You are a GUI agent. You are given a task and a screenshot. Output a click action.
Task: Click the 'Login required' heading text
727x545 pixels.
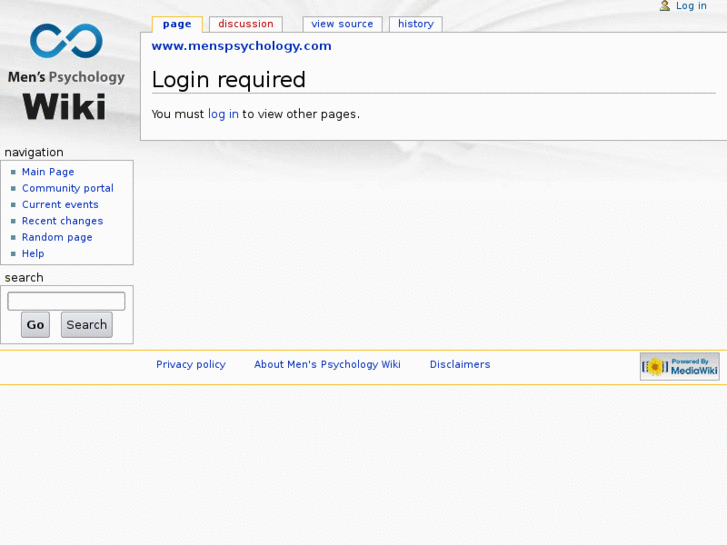[229, 80]
